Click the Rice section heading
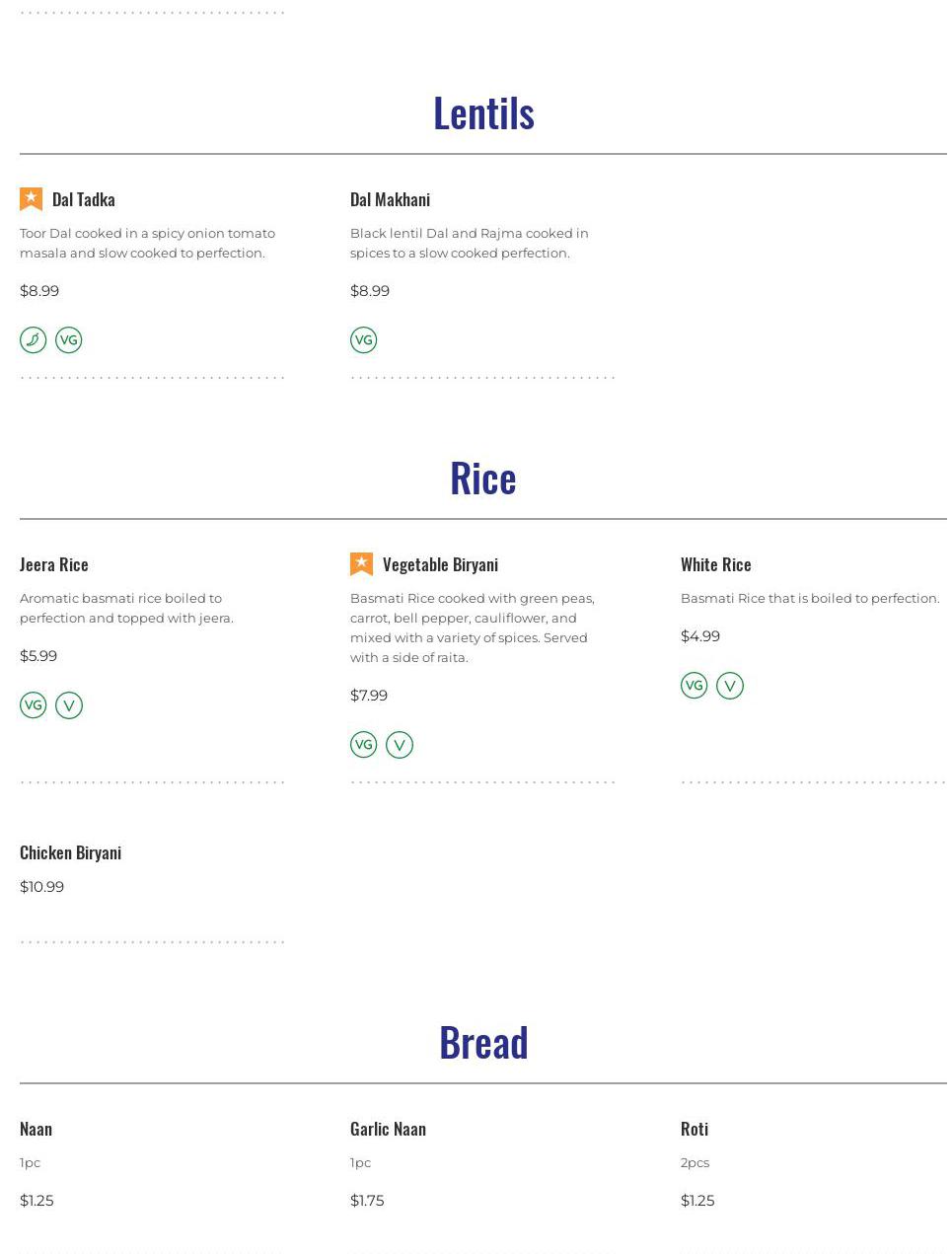The height and width of the screenshot is (1254, 952). (483, 479)
